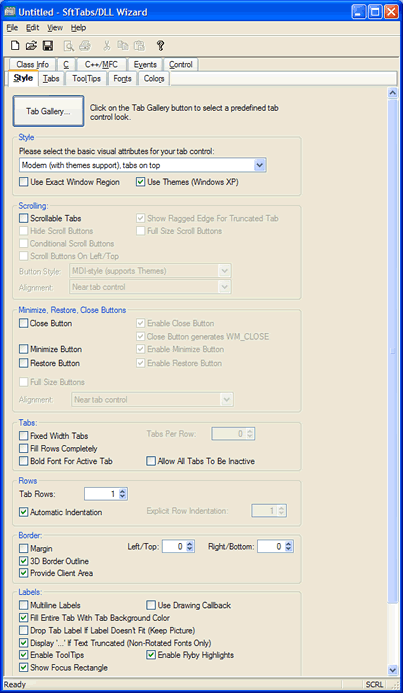403x693 pixels.
Task: Switch to the ToolTips tab
Action: click(x=87, y=79)
